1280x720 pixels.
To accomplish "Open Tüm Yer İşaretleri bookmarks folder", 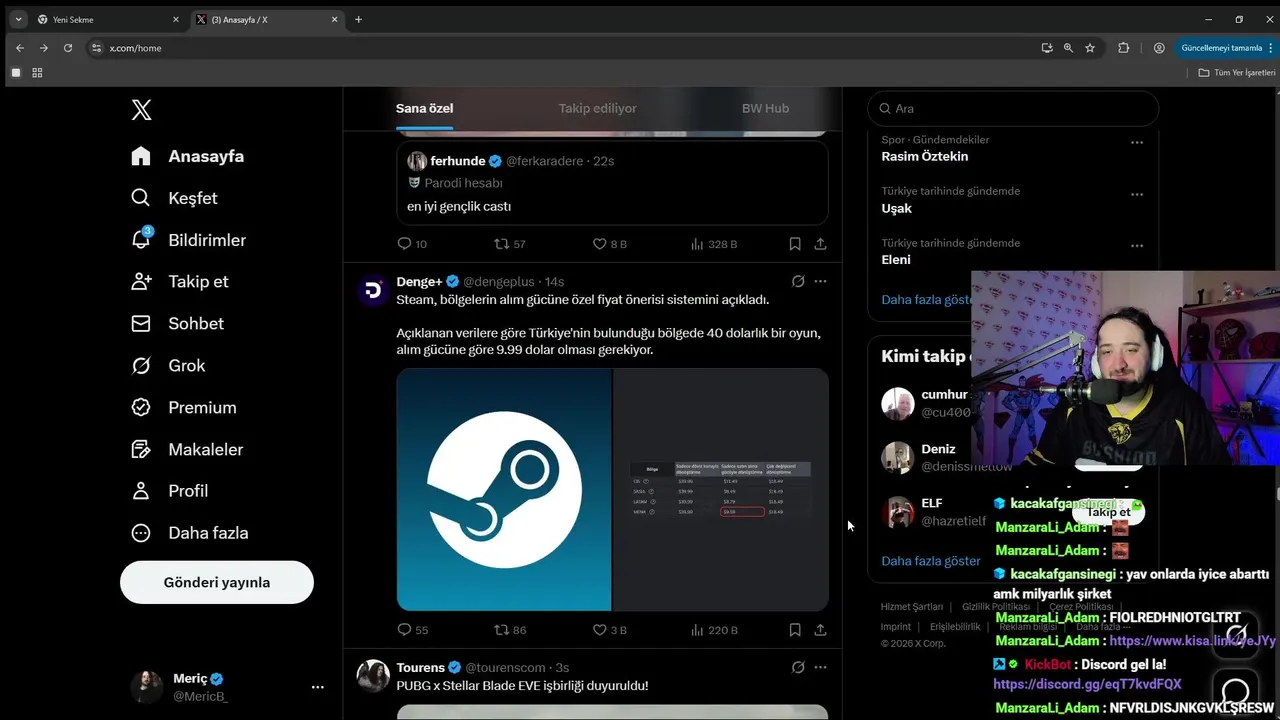I will point(1237,73).
